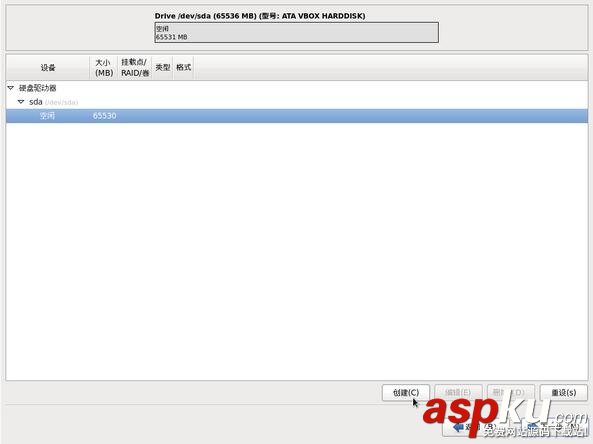Collapse the 硬盘驱动器 tree node
Screen dimensions: 593x444
[11, 88]
